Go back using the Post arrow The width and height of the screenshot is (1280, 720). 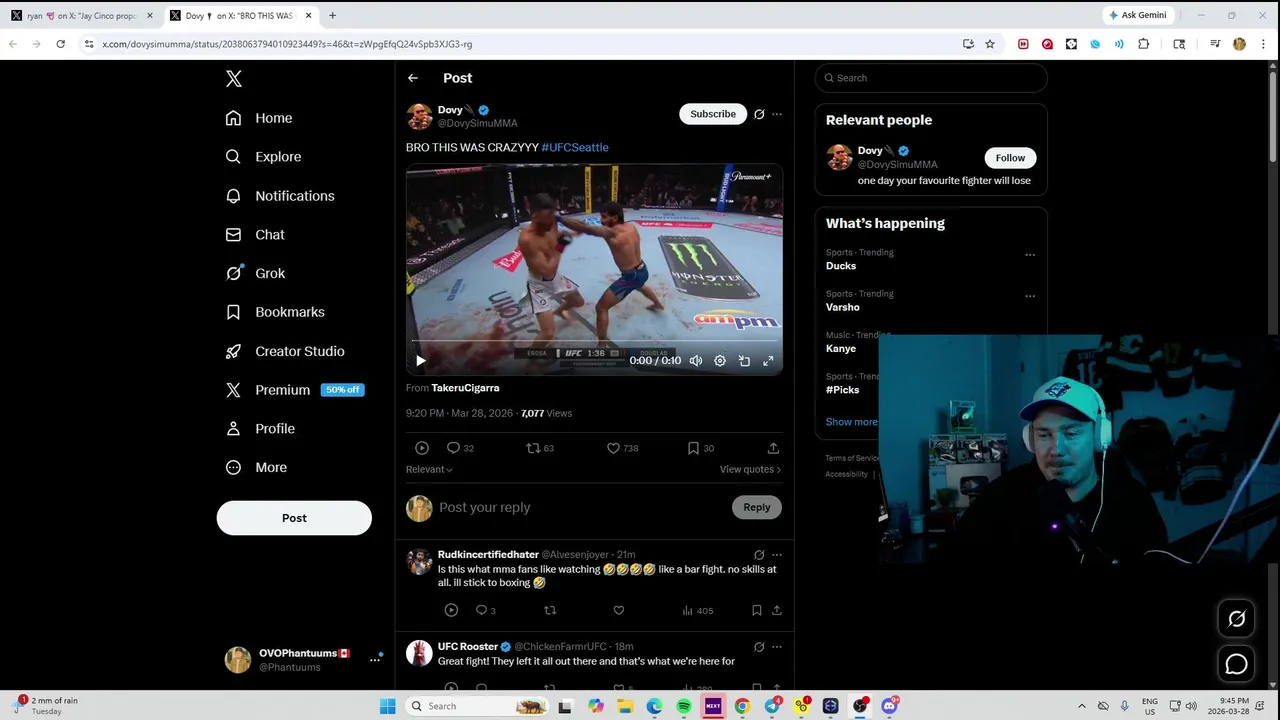413,78
